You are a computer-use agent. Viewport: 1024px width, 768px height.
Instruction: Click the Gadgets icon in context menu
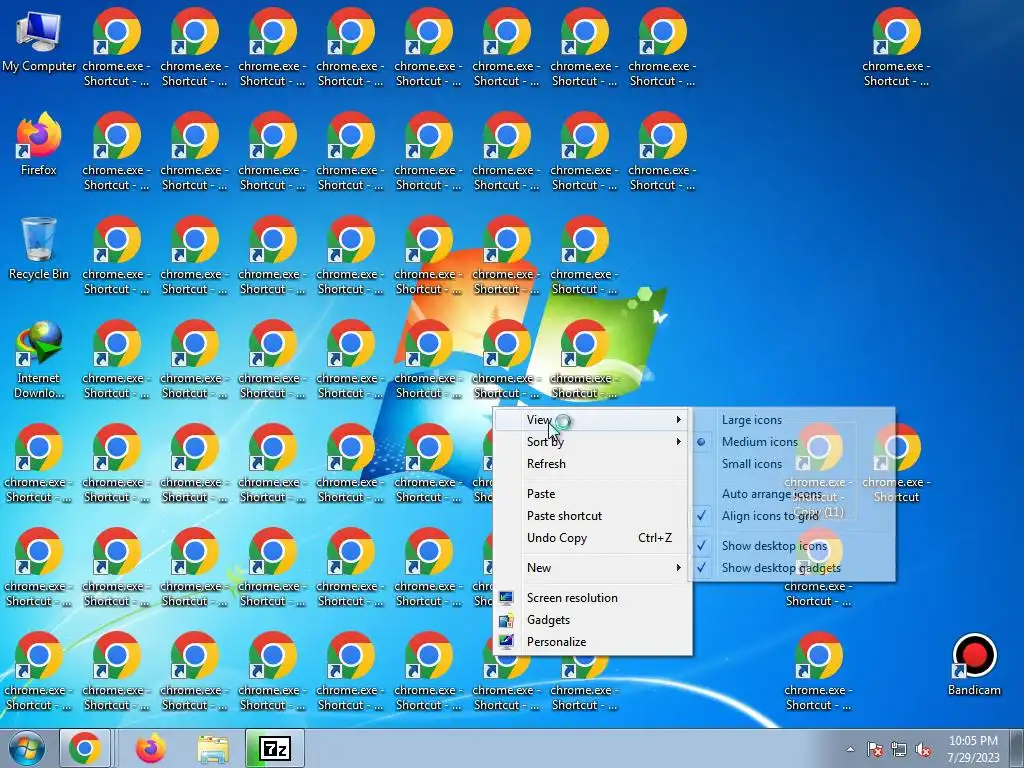[506, 620]
